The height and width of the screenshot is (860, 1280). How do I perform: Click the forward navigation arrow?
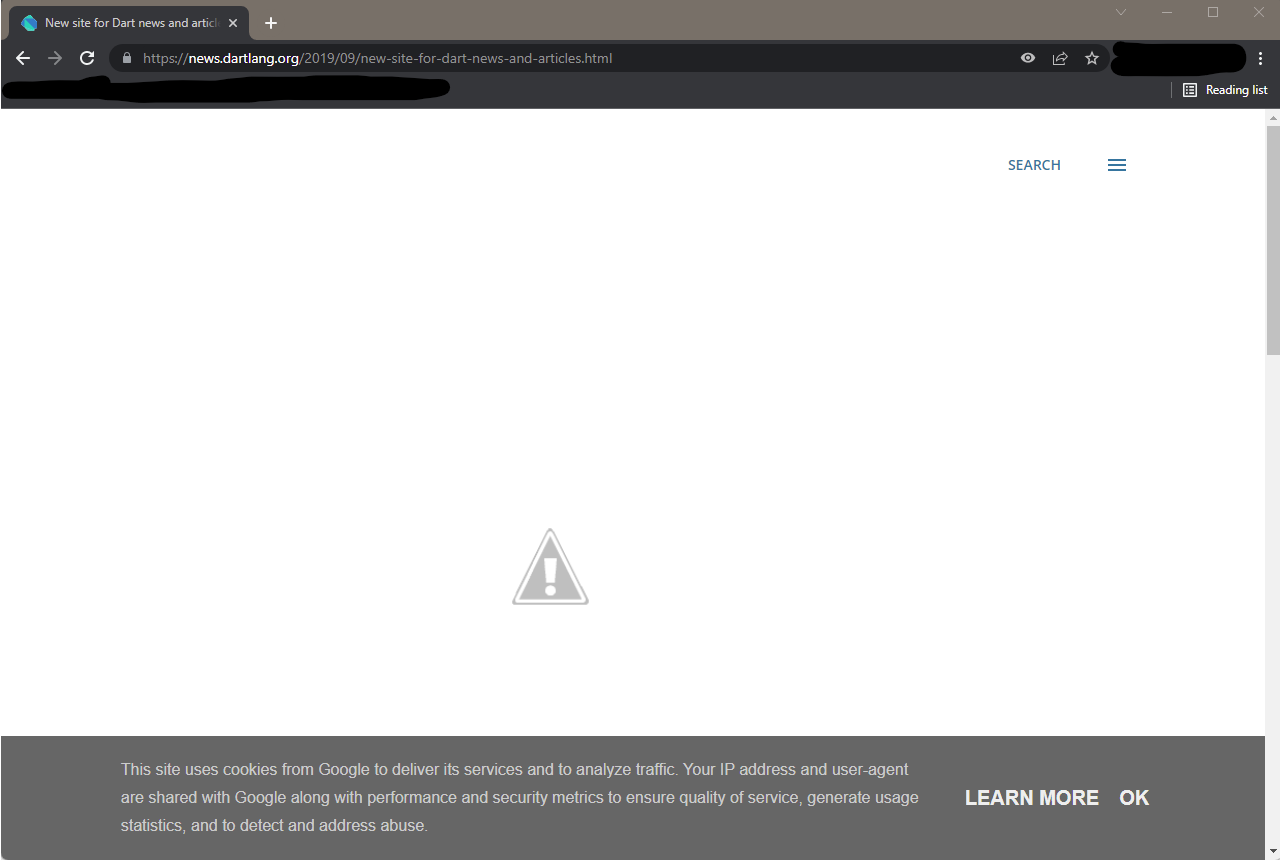click(x=54, y=58)
